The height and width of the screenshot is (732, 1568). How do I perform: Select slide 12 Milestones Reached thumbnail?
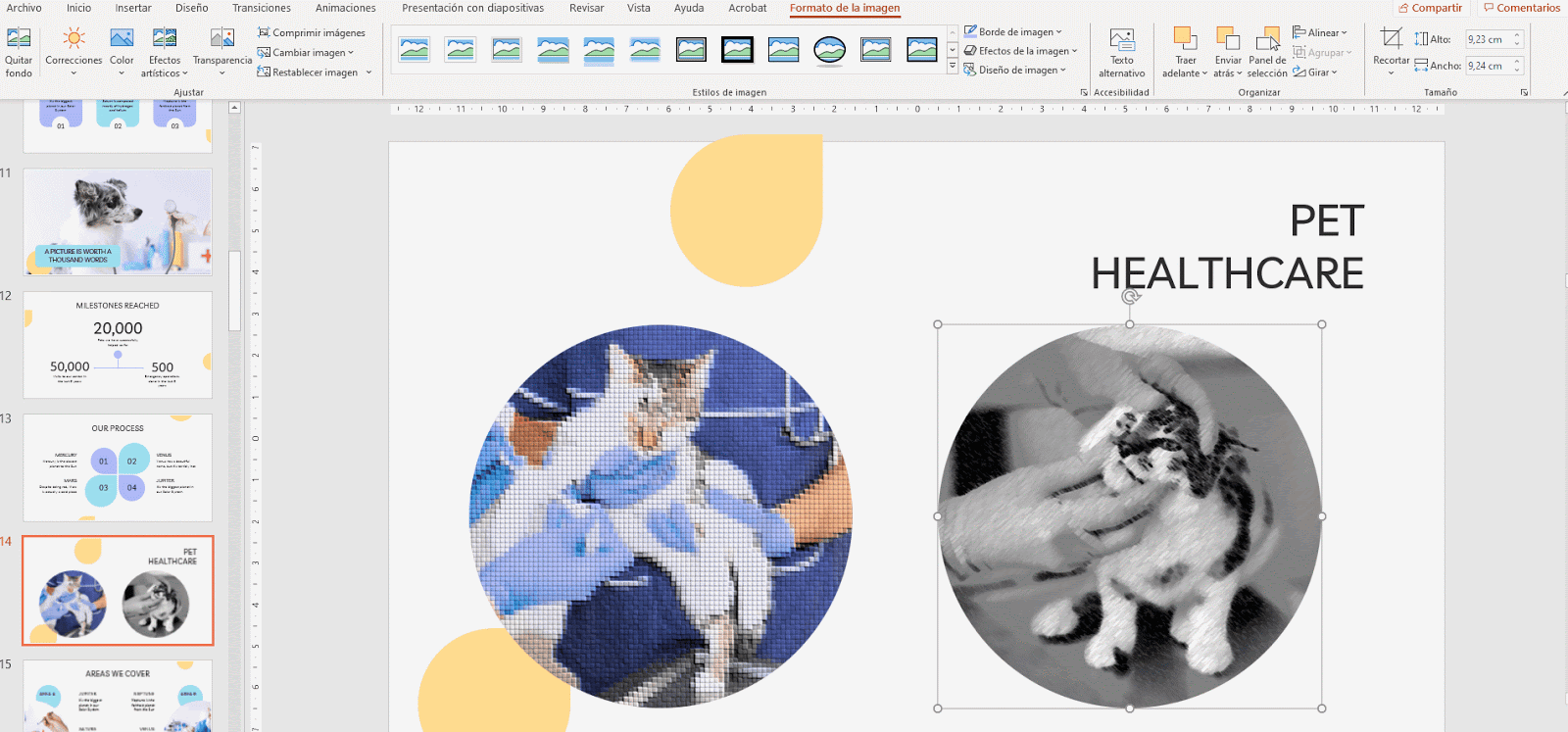118,345
